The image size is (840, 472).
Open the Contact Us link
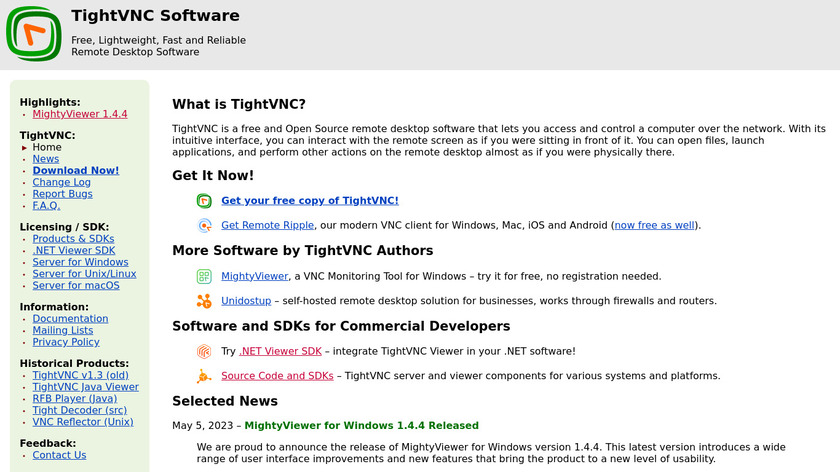[59, 455]
